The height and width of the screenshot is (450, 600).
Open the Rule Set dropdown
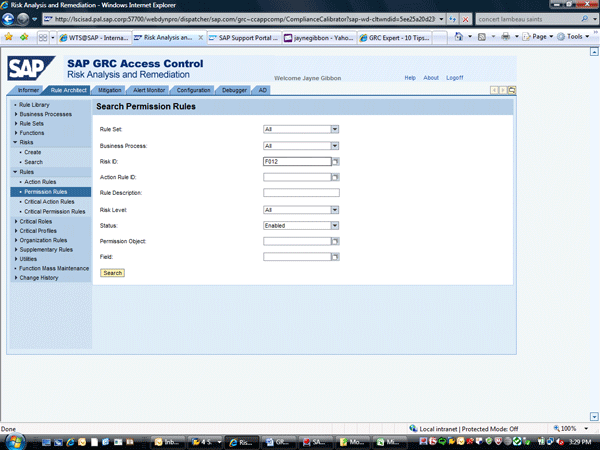click(x=335, y=129)
